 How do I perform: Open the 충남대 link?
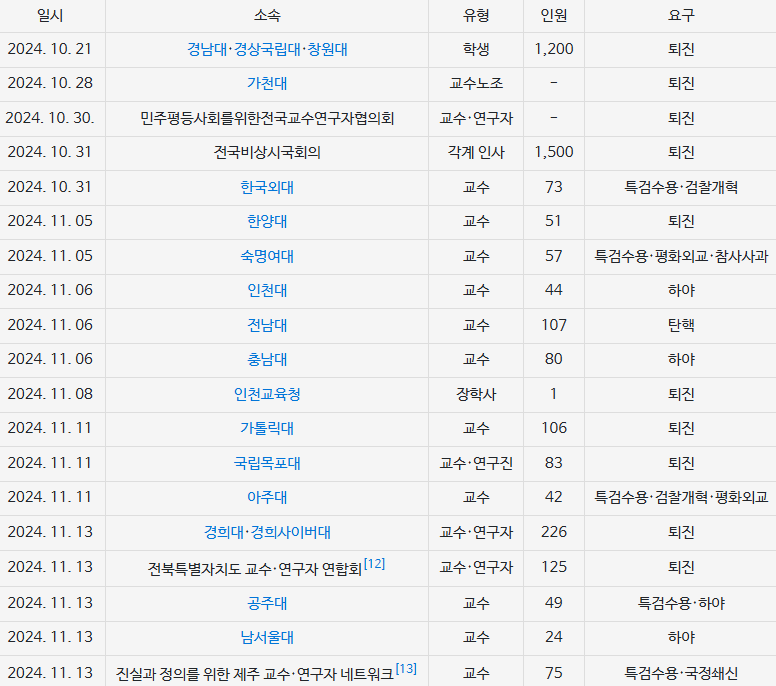(x=267, y=359)
